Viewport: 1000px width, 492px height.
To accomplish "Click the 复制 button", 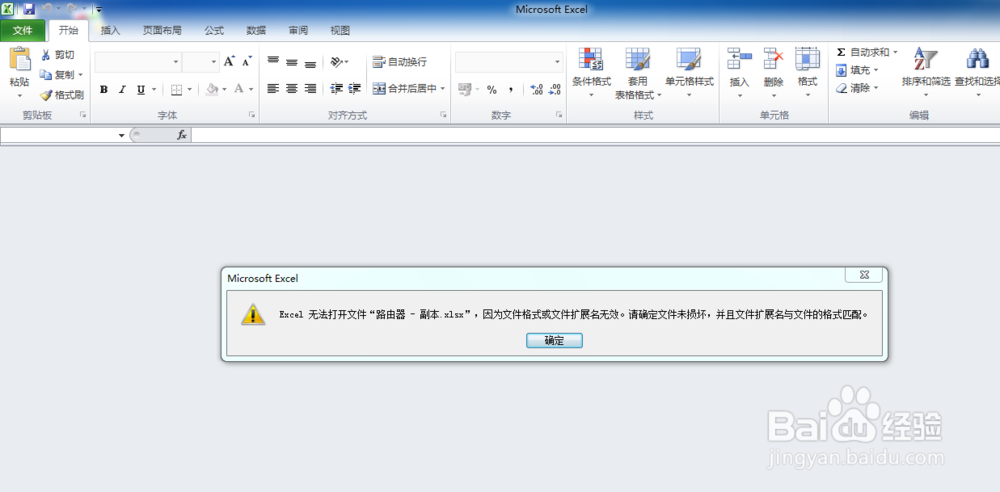I will (x=57, y=75).
